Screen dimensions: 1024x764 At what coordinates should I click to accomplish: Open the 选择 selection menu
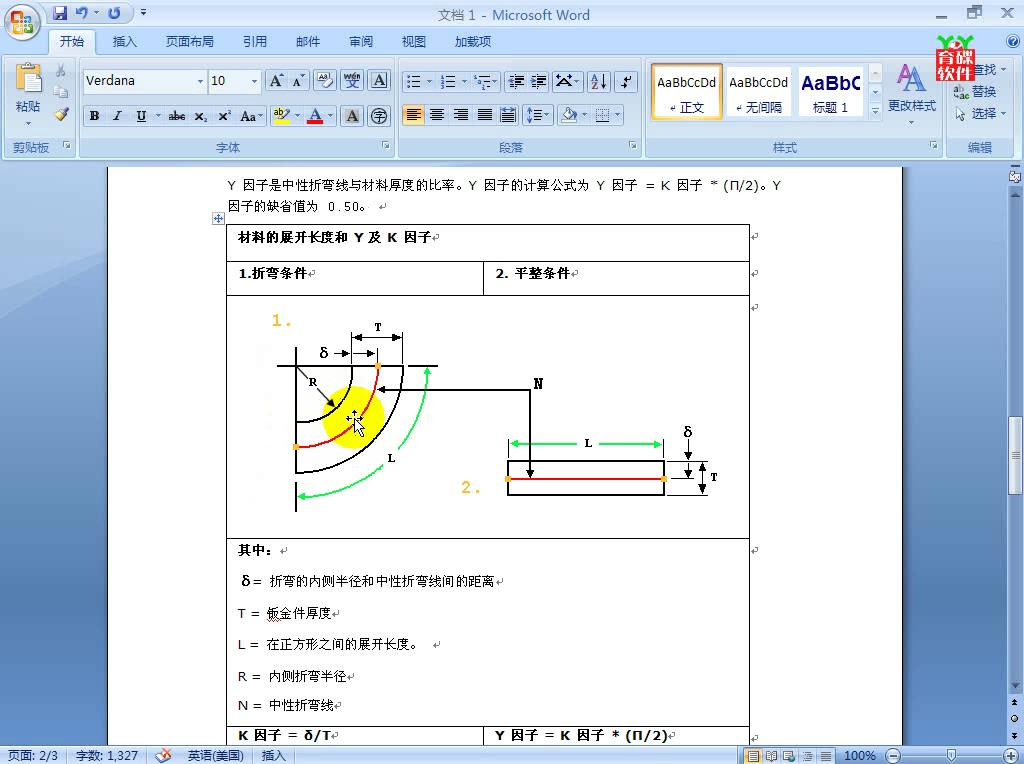click(x=981, y=114)
